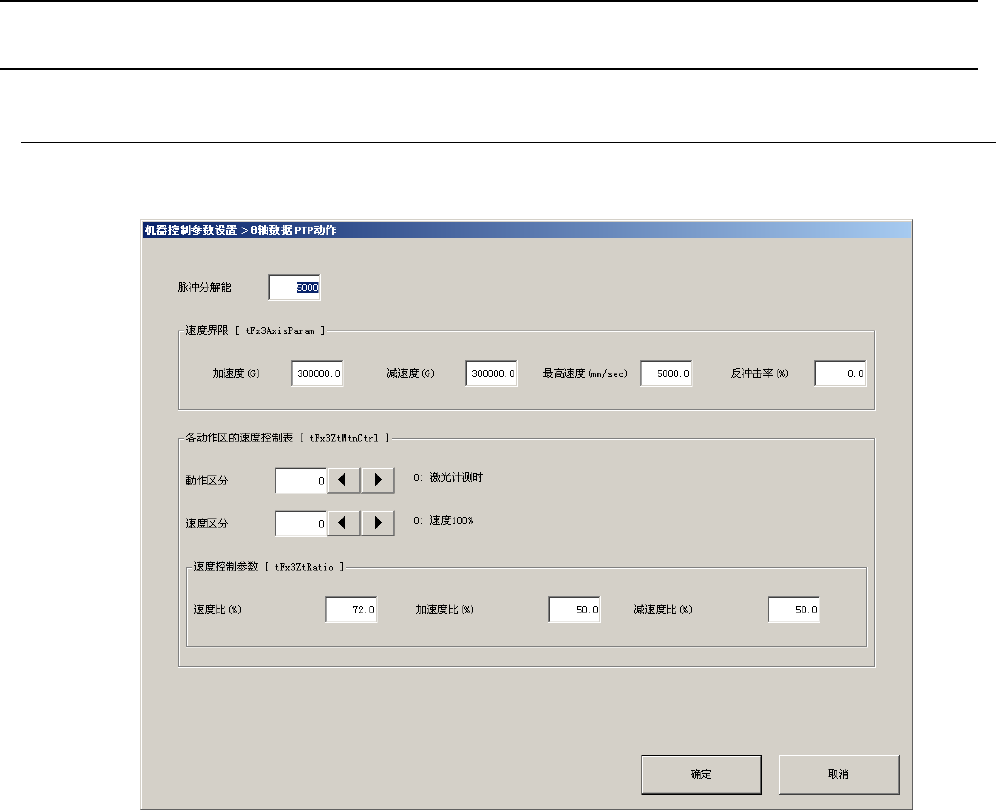Click the 加速度(G) value field

pos(318,373)
